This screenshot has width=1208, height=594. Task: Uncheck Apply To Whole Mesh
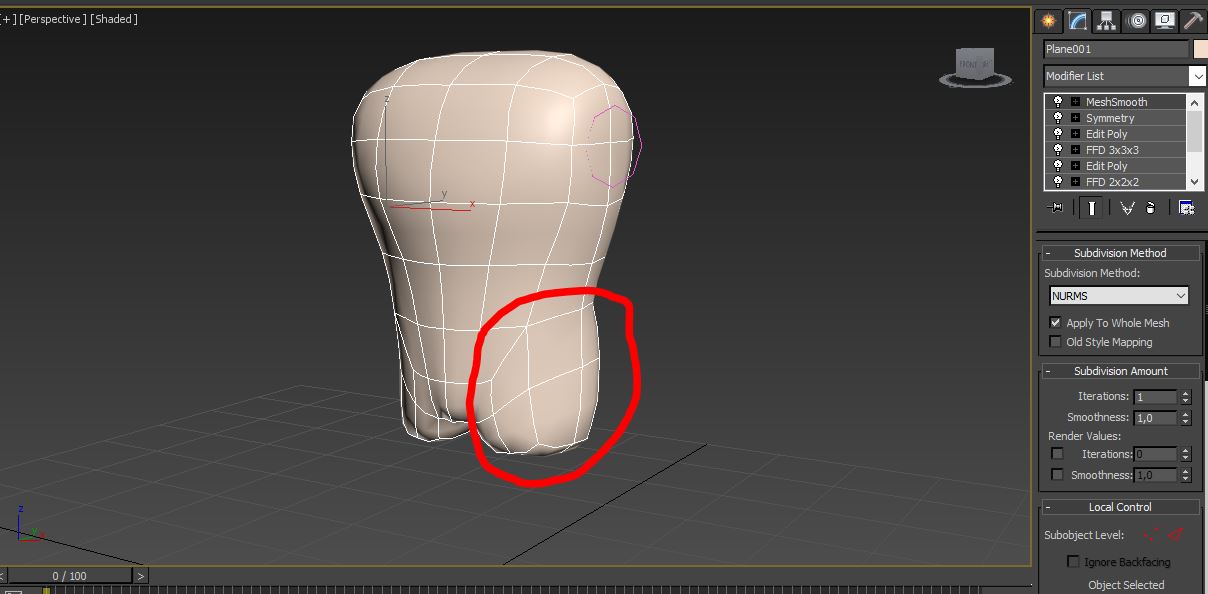coord(1055,323)
